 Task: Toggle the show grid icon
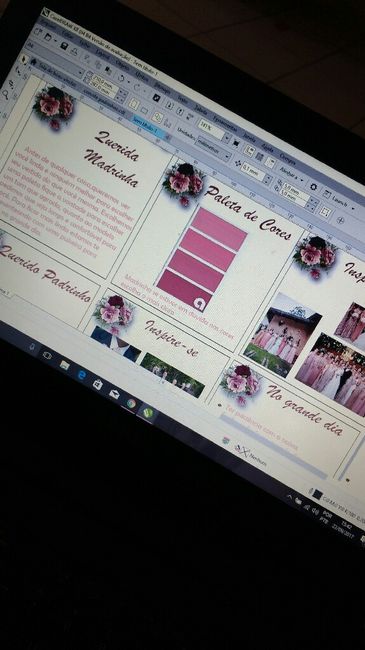(259, 156)
